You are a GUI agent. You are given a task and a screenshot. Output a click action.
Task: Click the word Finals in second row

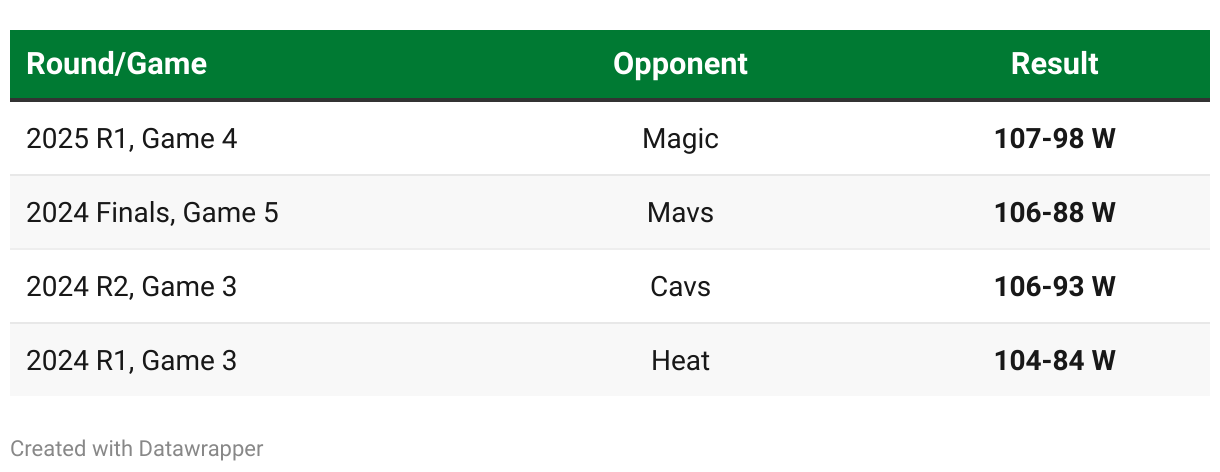point(135,212)
